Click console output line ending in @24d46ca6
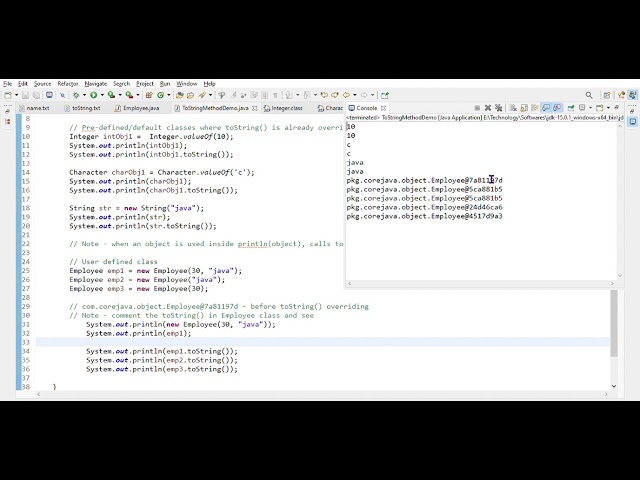640x480 pixels. (424, 207)
